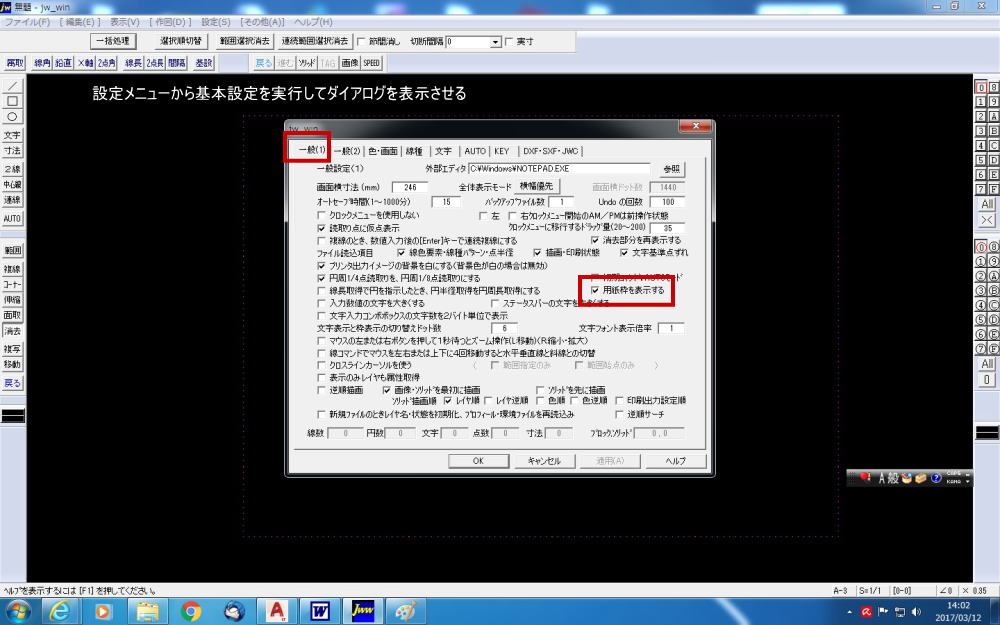Click the キャンセル button
The image size is (1000, 625).
(544, 460)
